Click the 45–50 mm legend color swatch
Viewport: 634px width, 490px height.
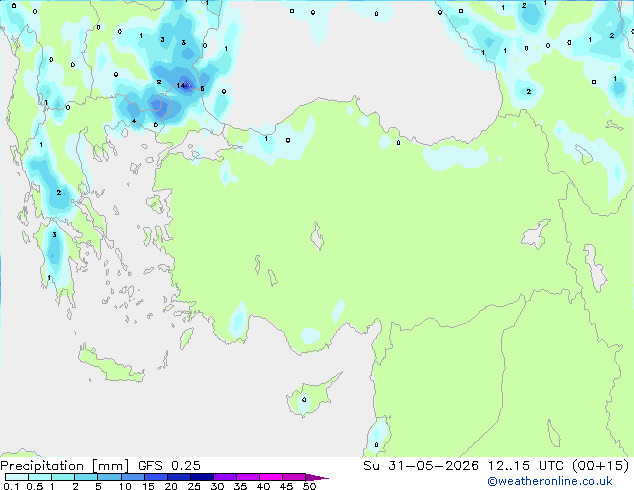[x=294, y=477]
